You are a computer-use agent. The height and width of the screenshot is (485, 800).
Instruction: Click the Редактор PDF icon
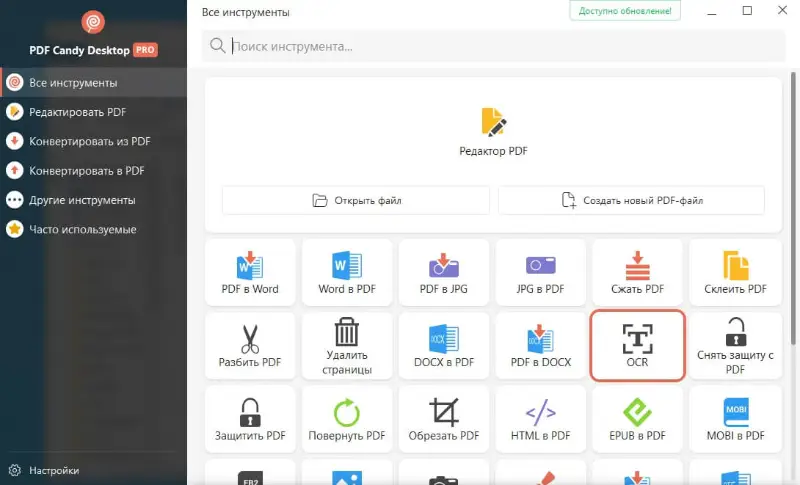(x=493, y=122)
